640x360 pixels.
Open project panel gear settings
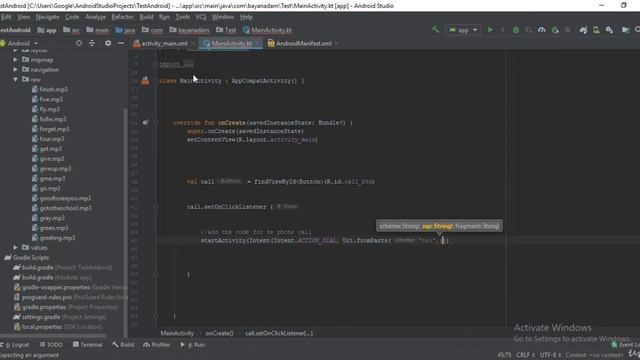point(108,43)
